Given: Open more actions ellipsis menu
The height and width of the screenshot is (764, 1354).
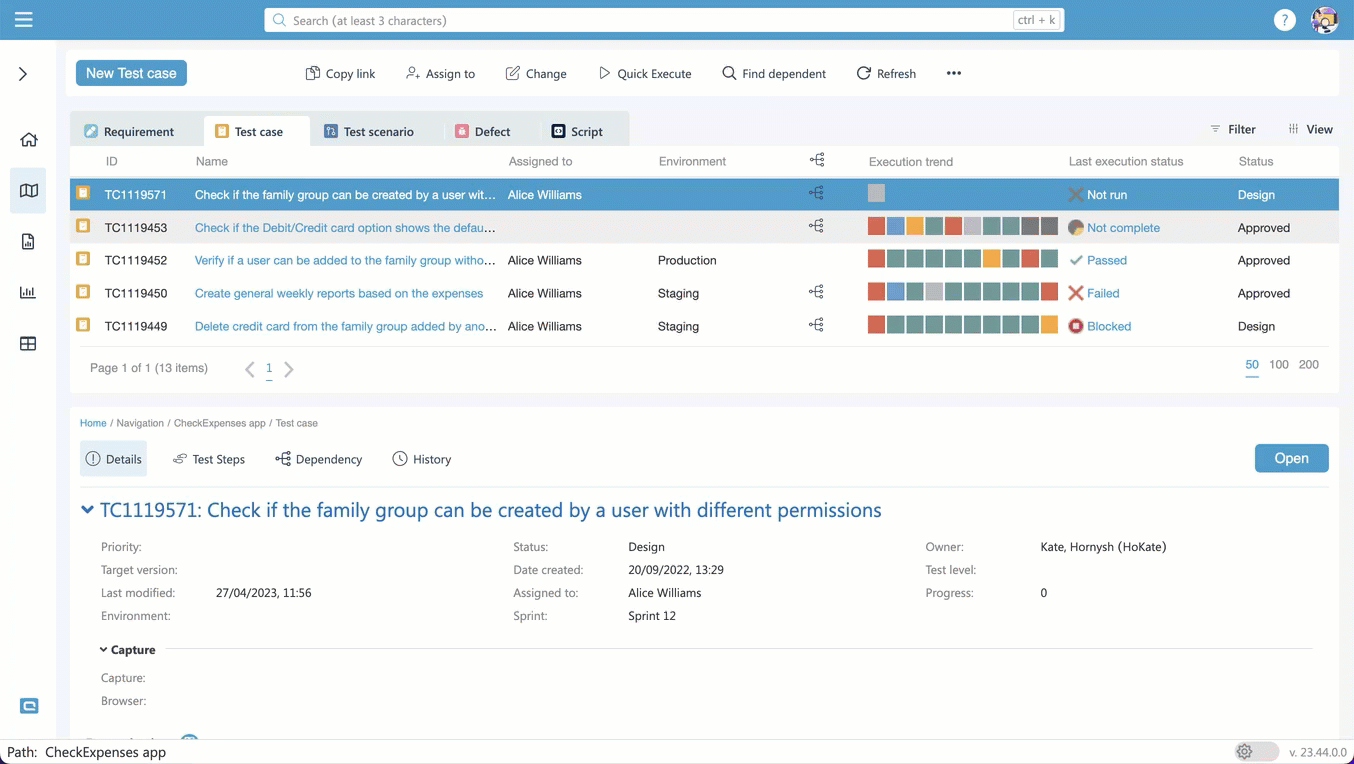Looking at the screenshot, I should [x=953, y=73].
